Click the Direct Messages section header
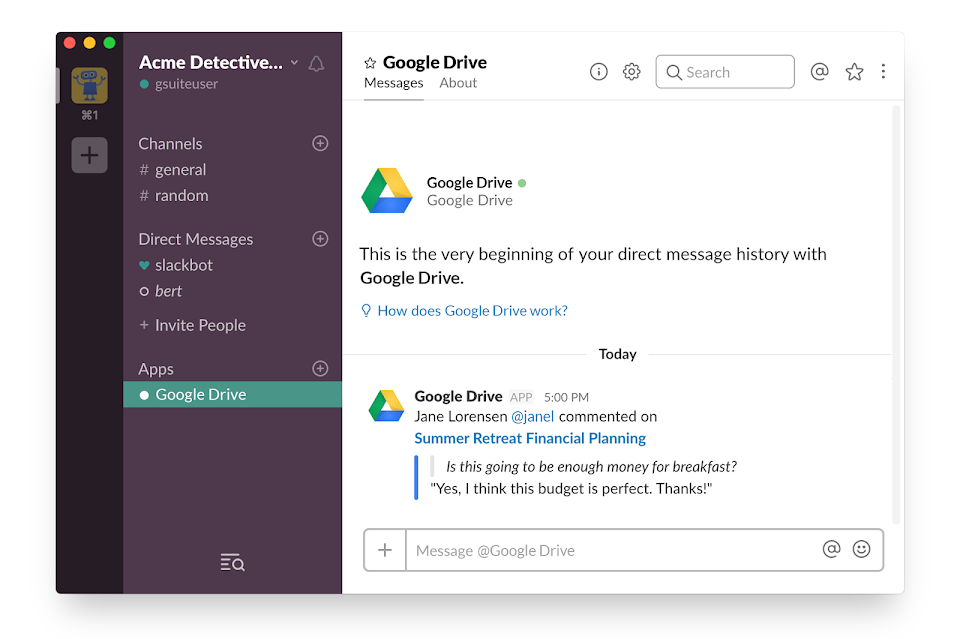This screenshot has height=639, width=960. point(196,239)
